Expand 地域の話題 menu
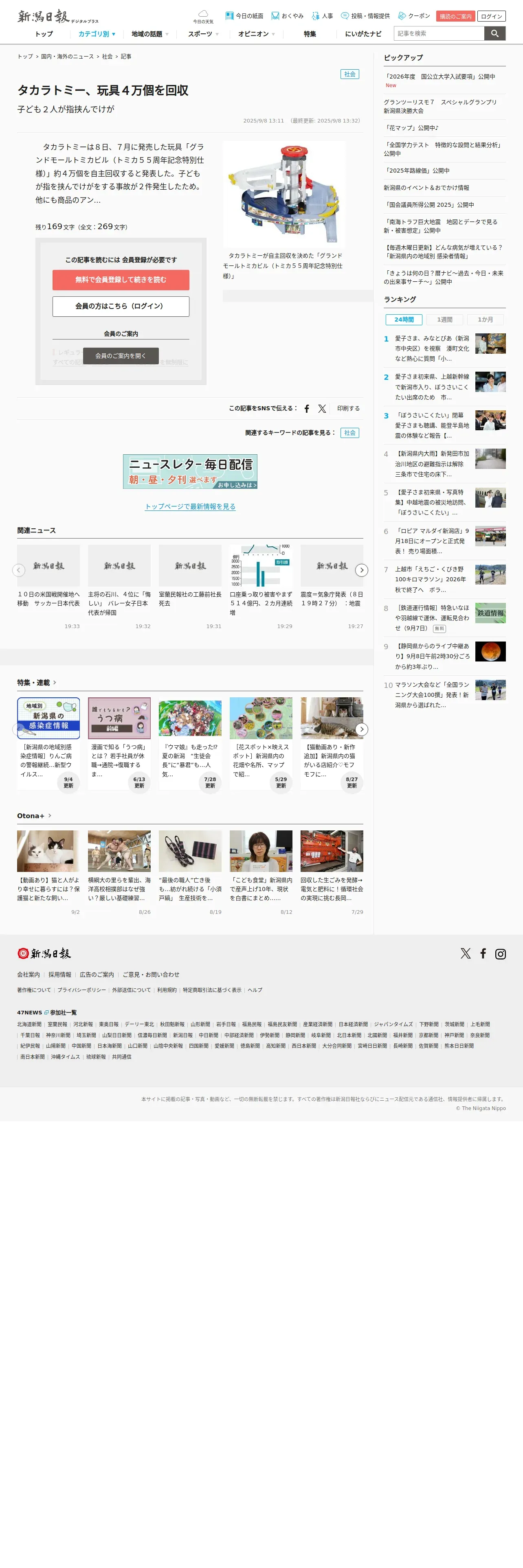 point(150,34)
